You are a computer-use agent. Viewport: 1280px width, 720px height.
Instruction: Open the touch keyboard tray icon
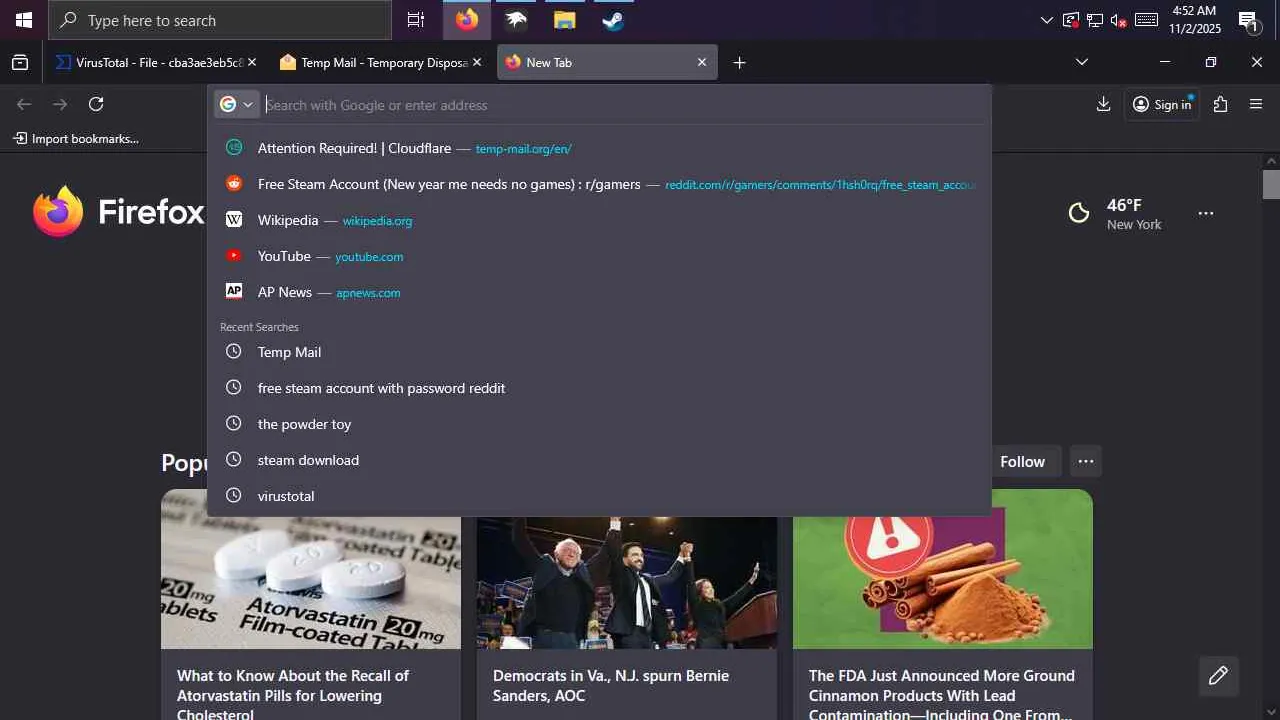point(1147,20)
